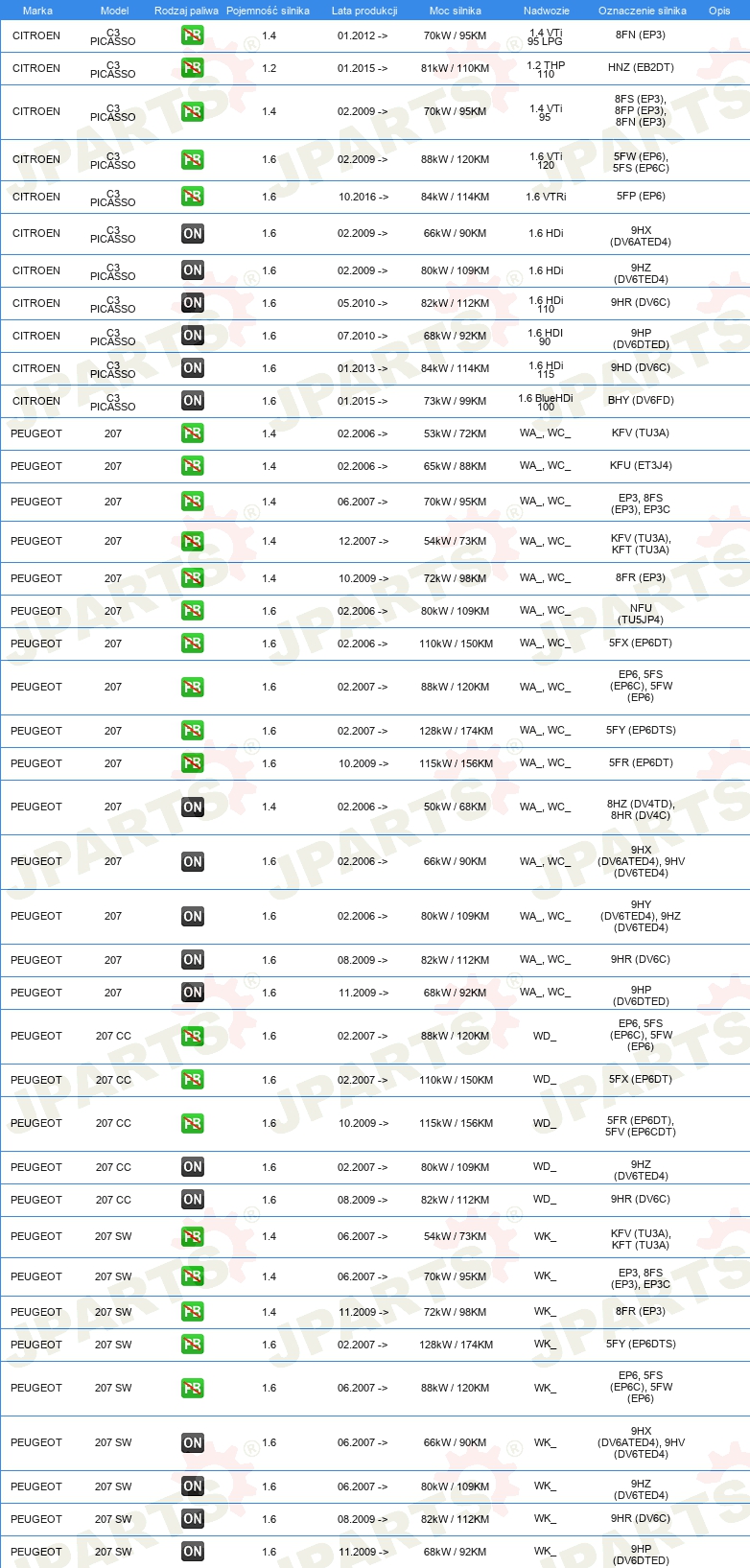
Task: Click the engine code 9HD (DV6C)
Action: (641, 367)
